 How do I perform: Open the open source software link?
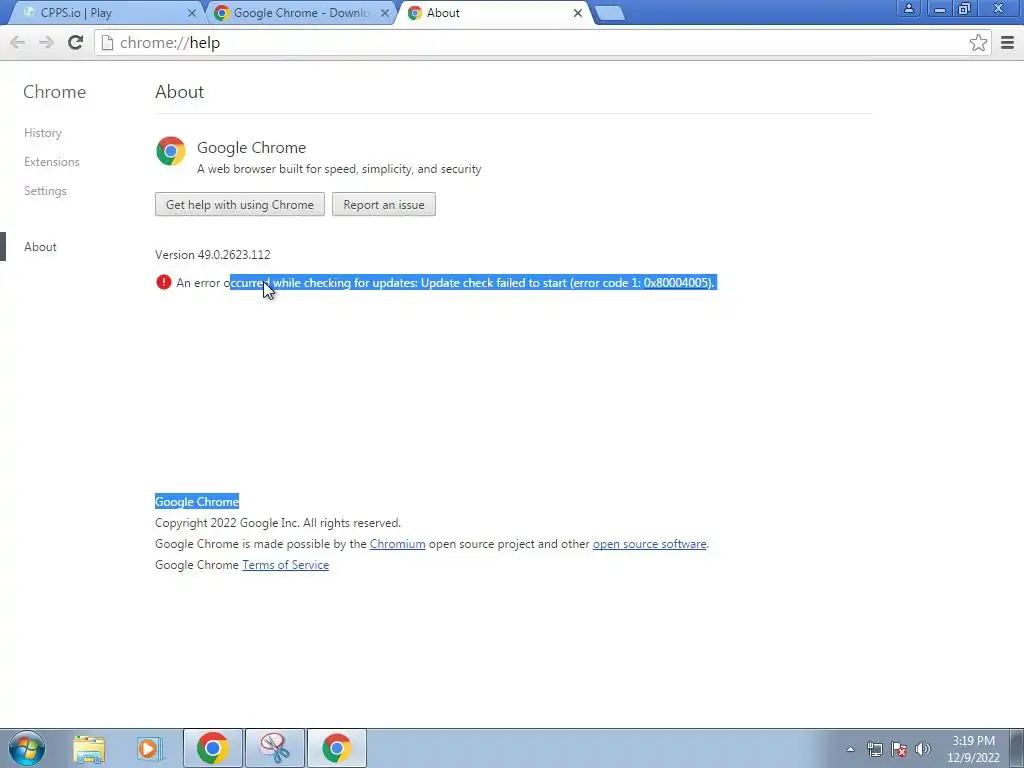point(649,544)
